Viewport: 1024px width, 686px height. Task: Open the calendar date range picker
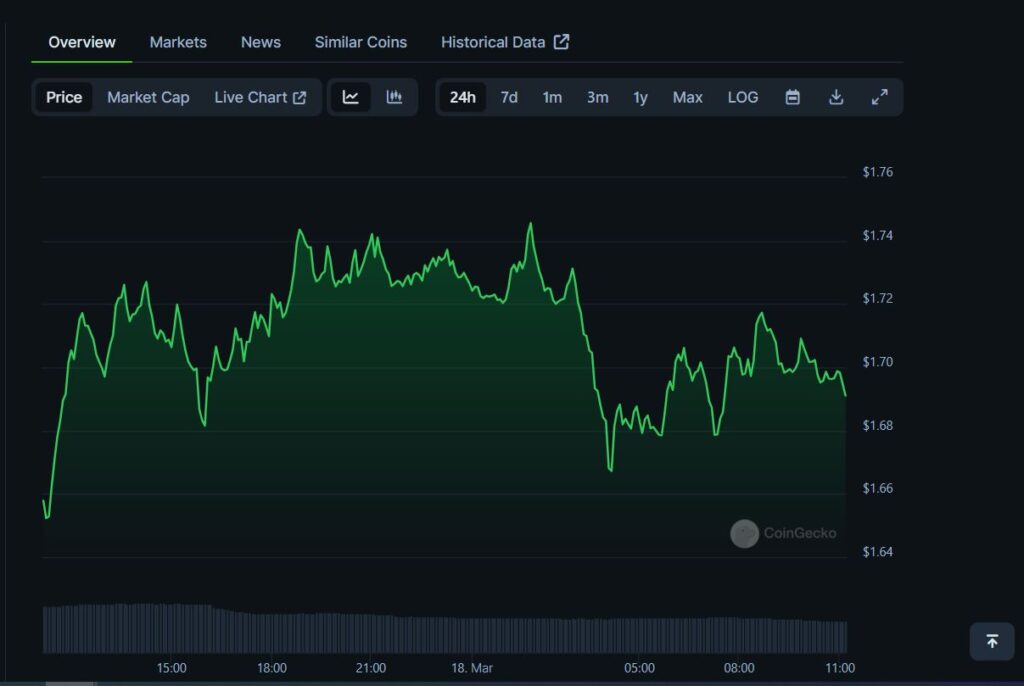tap(792, 97)
